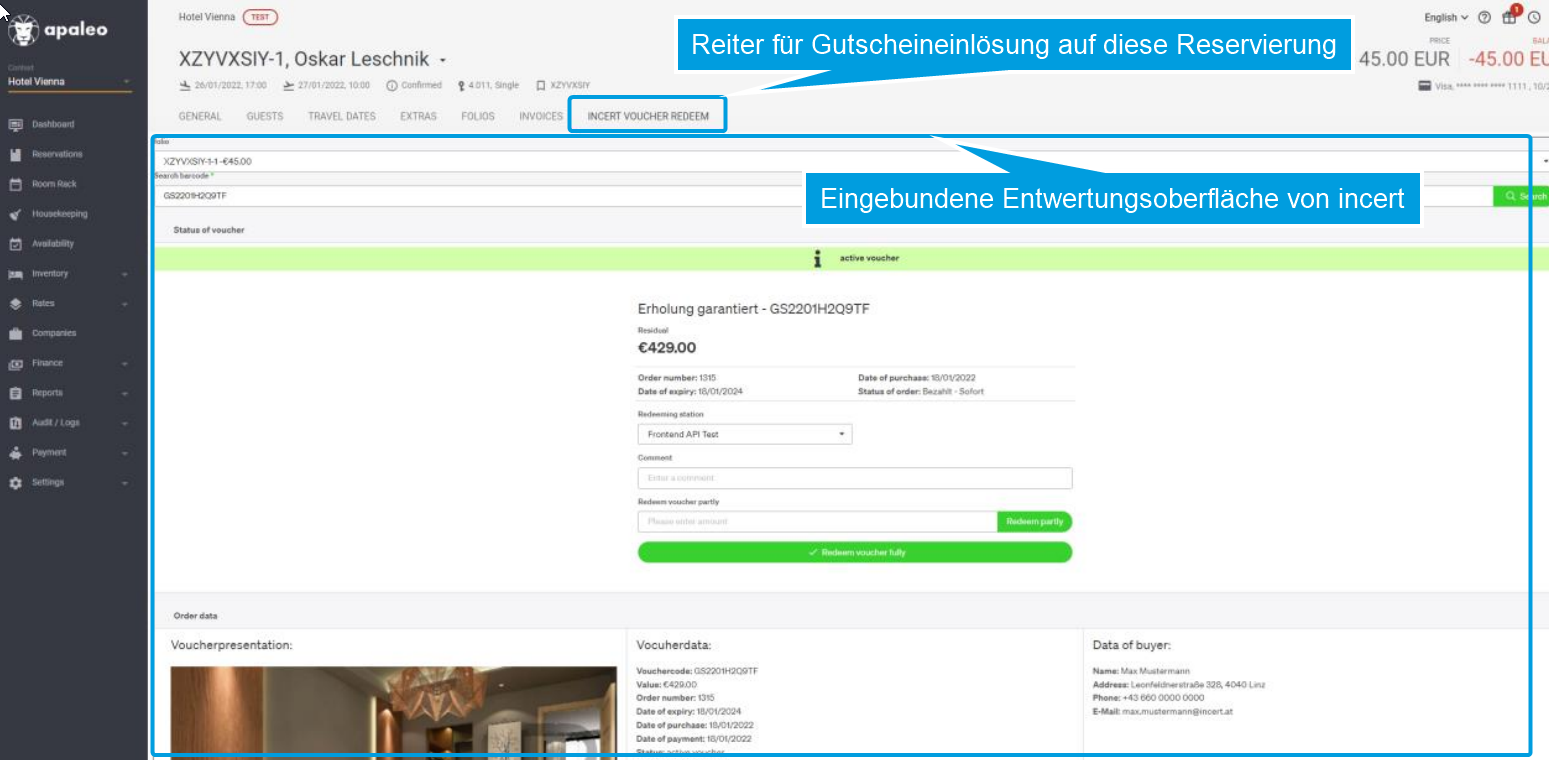Click the Confirmed status info icon
The height and width of the screenshot is (760, 1549).
tap(391, 85)
